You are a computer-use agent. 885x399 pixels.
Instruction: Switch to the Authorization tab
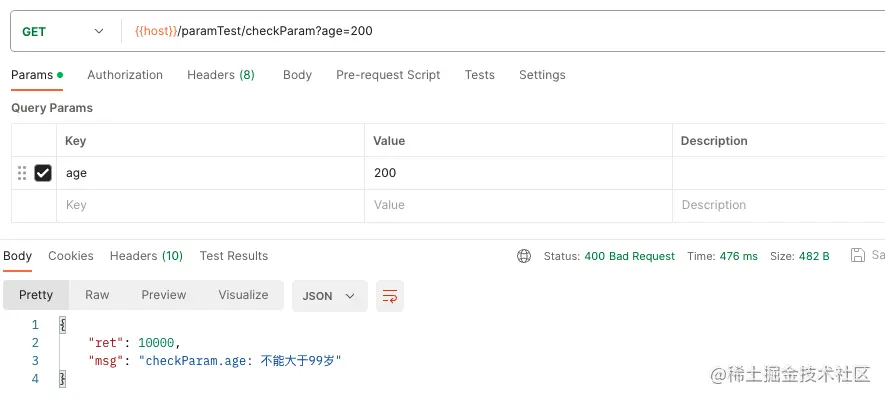point(125,75)
